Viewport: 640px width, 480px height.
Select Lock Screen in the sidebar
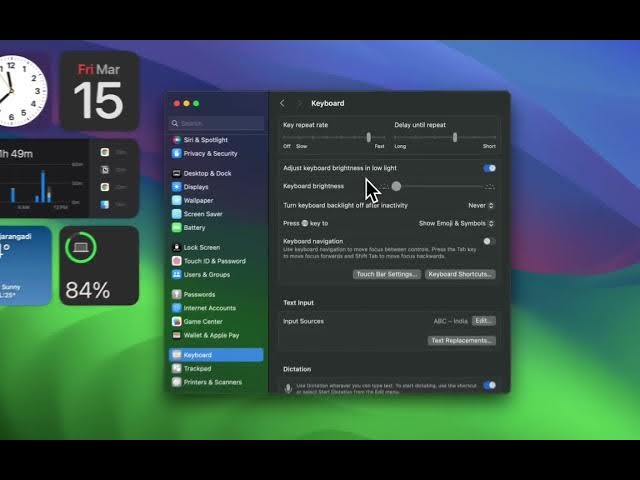tap(216, 247)
